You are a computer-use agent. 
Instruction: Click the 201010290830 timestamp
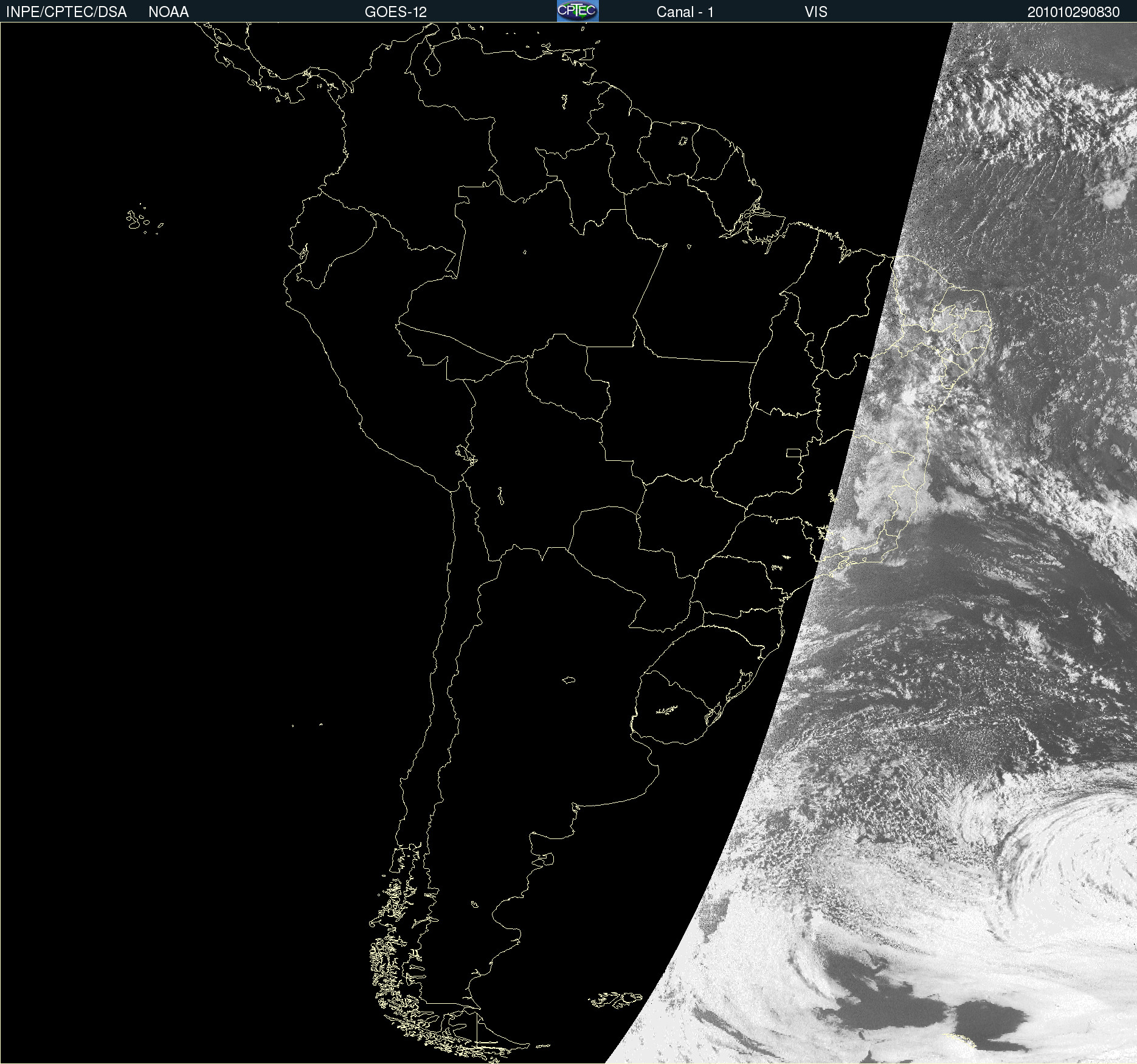click(1074, 12)
